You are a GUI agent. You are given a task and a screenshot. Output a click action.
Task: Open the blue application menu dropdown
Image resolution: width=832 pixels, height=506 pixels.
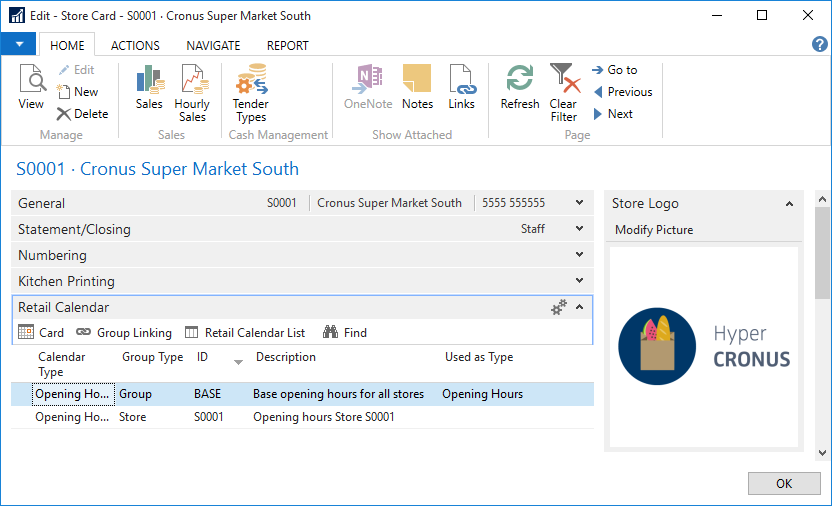pyautogui.click(x=19, y=45)
